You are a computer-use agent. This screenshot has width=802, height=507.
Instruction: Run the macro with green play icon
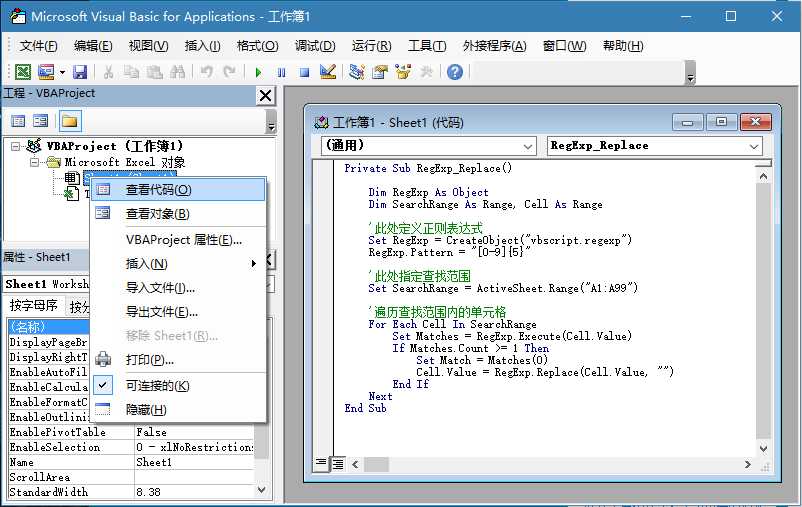258,73
